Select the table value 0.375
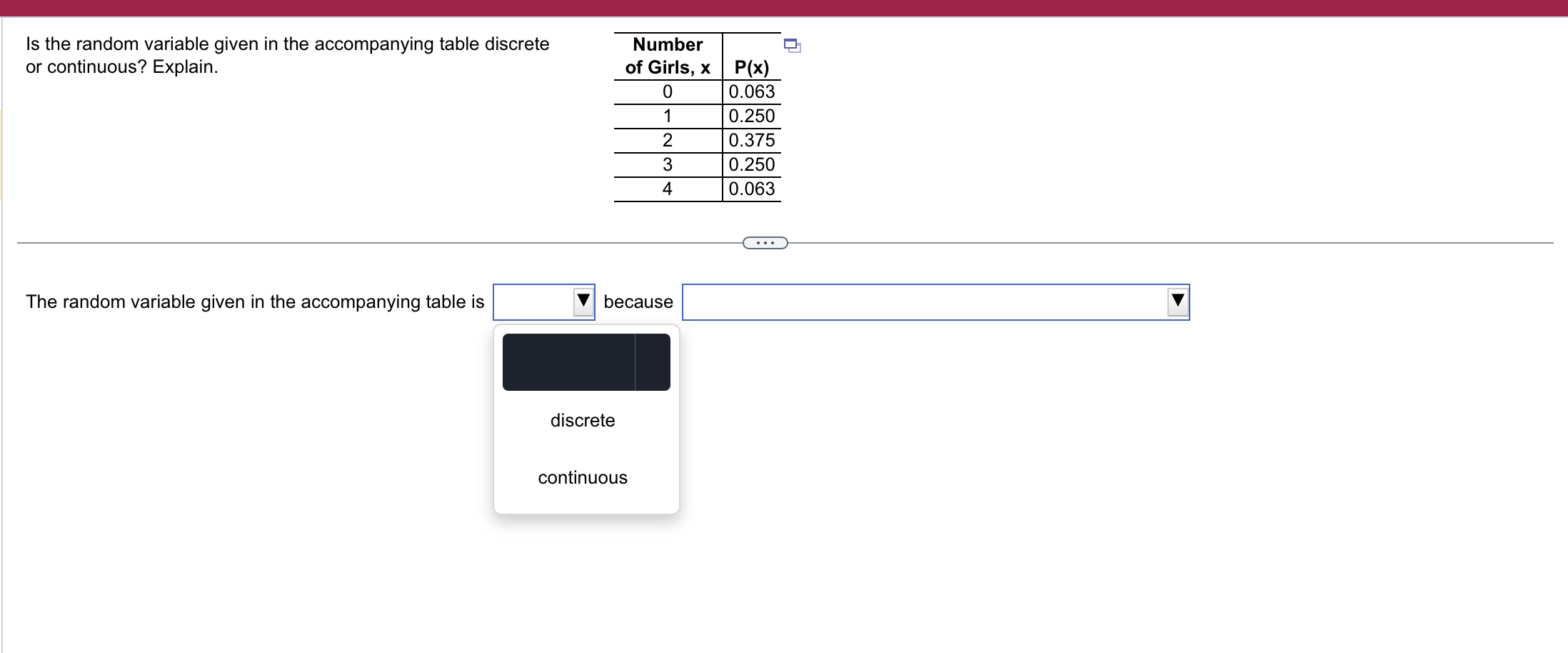The height and width of the screenshot is (653, 1568). 751,140
